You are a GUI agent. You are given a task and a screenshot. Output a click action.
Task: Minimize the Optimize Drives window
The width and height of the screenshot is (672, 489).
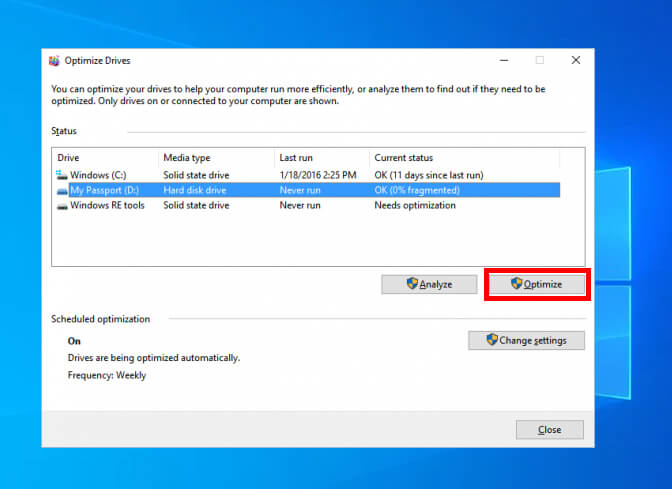pos(504,60)
